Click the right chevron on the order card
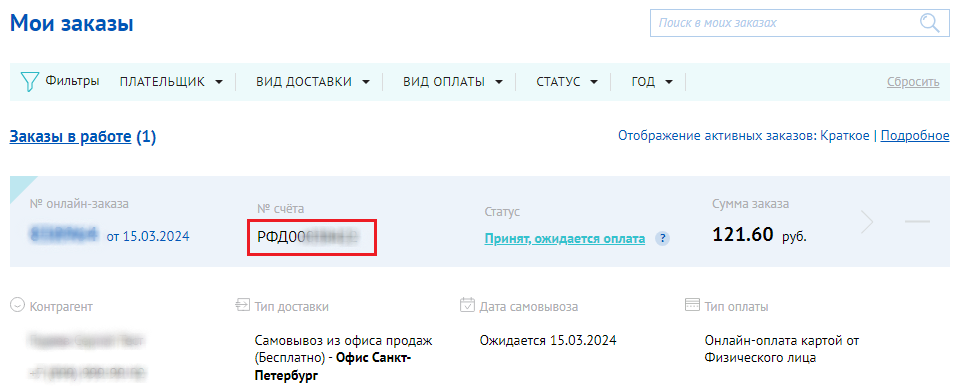Image resolution: width=958 pixels, height=390 pixels. click(x=868, y=222)
